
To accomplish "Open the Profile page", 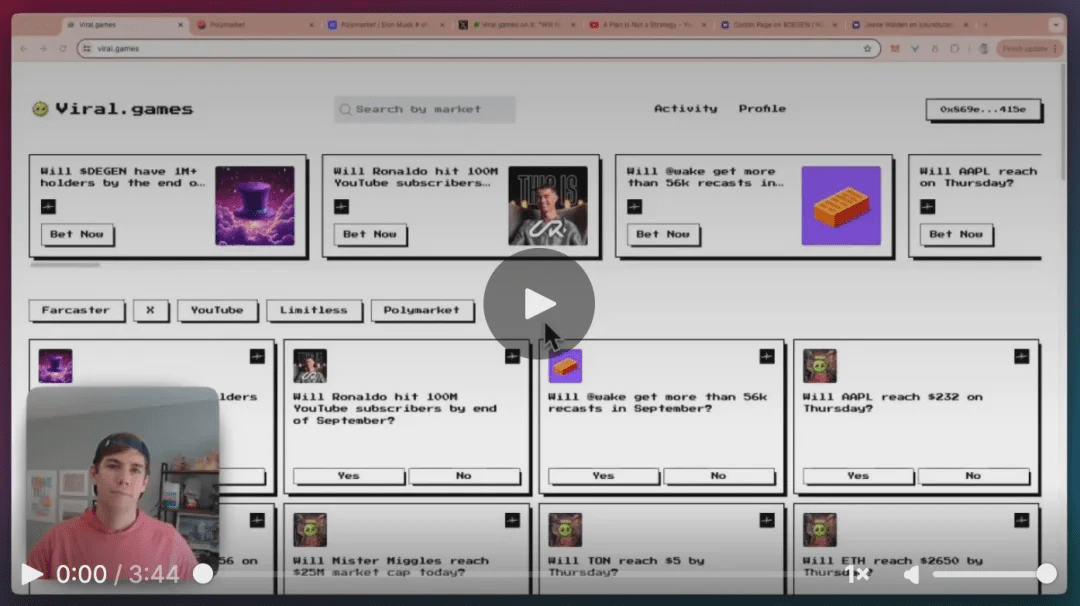I will coord(762,109).
